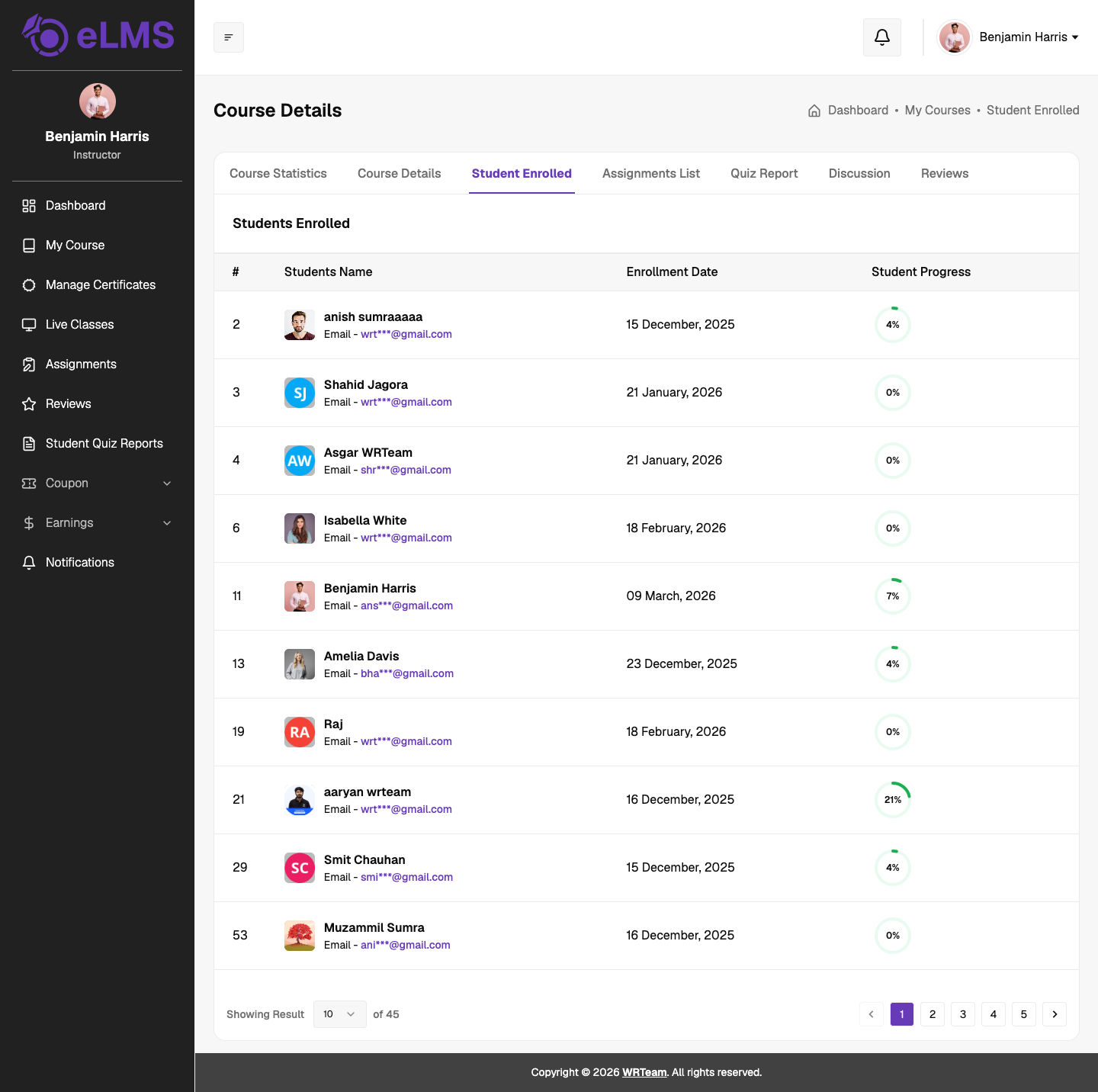
Task: Select page 3 in pagination
Action: (963, 1014)
